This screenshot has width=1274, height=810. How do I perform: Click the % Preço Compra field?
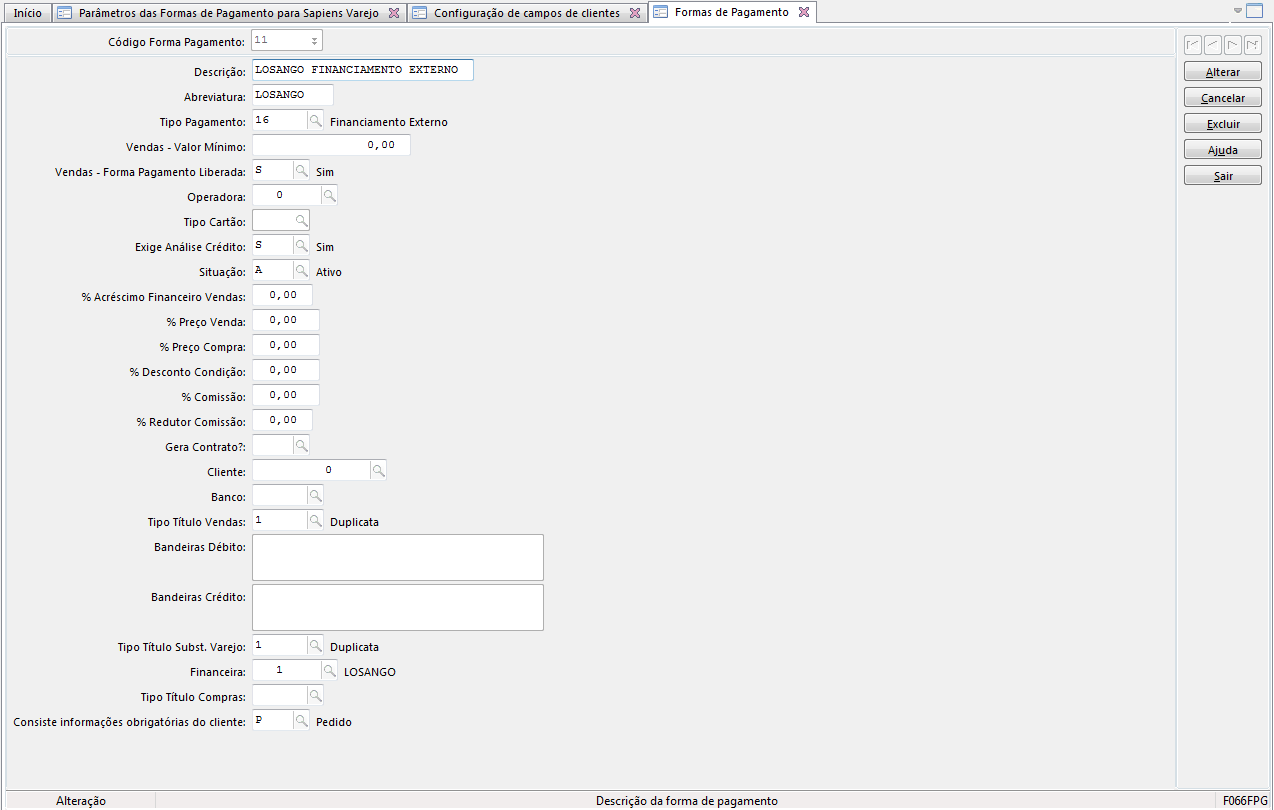click(285, 345)
